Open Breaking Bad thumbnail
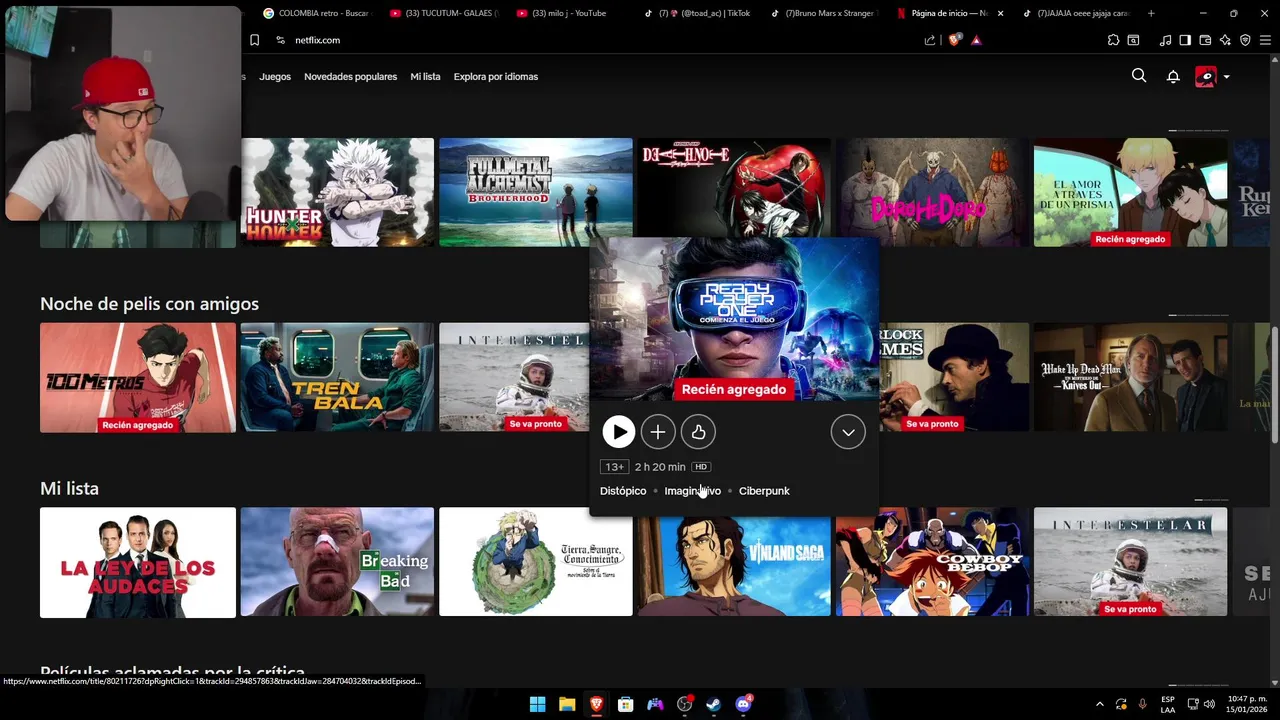The width and height of the screenshot is (1280, 720). (337, 562)
